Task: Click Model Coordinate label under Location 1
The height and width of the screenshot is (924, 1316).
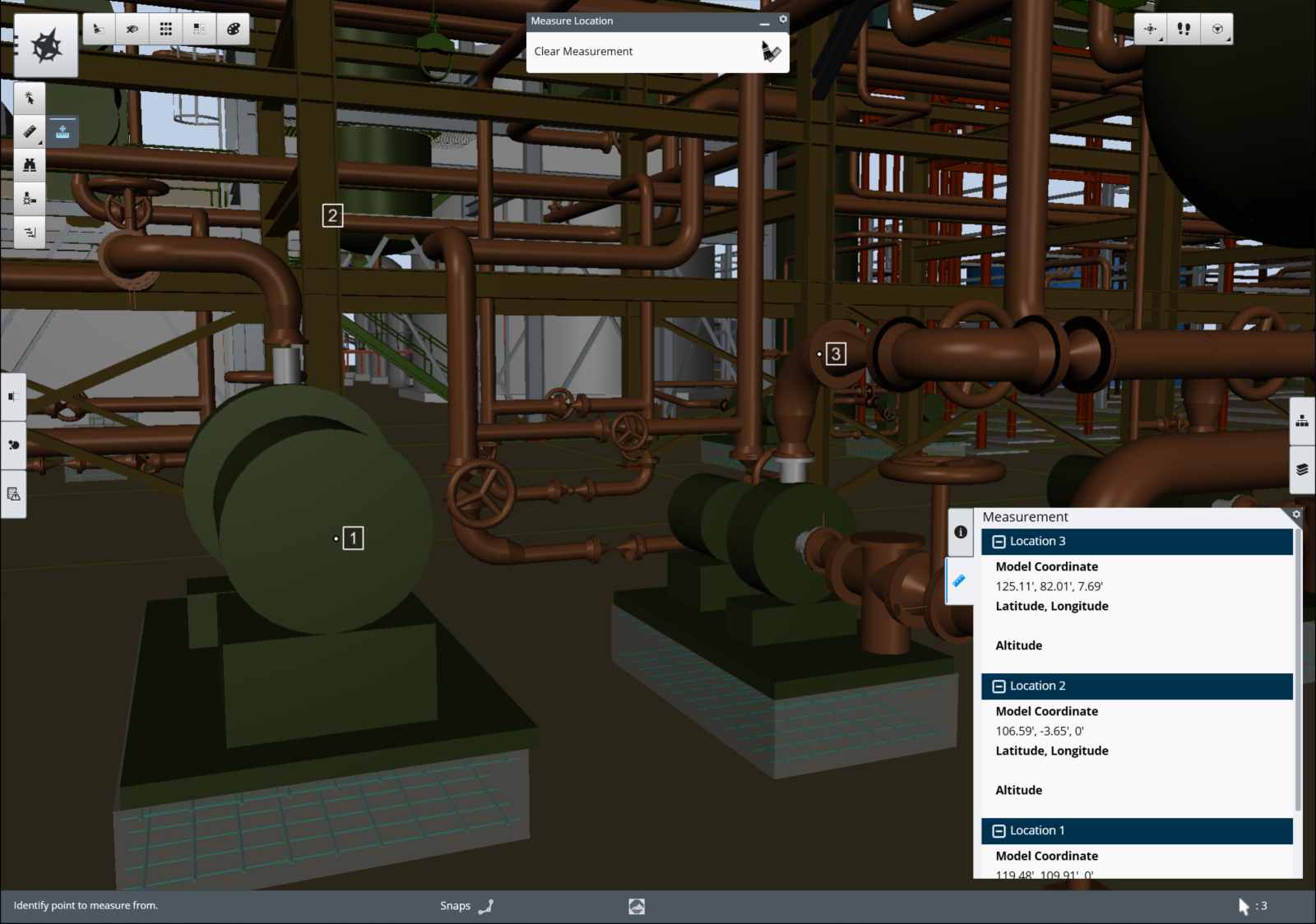Action: pyautogui.click(x=1046, y=856)
